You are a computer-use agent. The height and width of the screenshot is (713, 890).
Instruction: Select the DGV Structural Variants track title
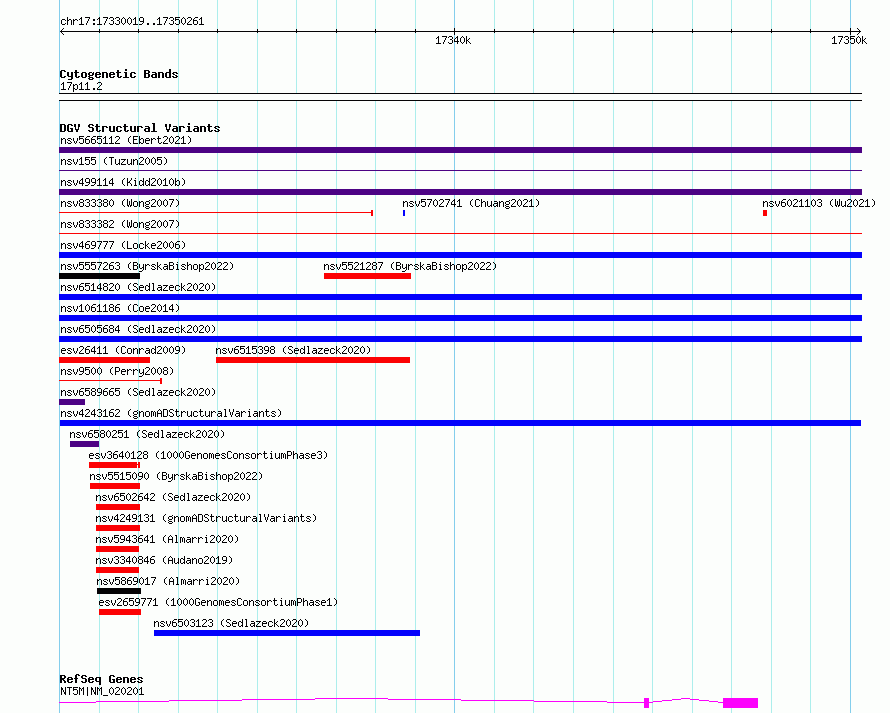click(140, 128)
